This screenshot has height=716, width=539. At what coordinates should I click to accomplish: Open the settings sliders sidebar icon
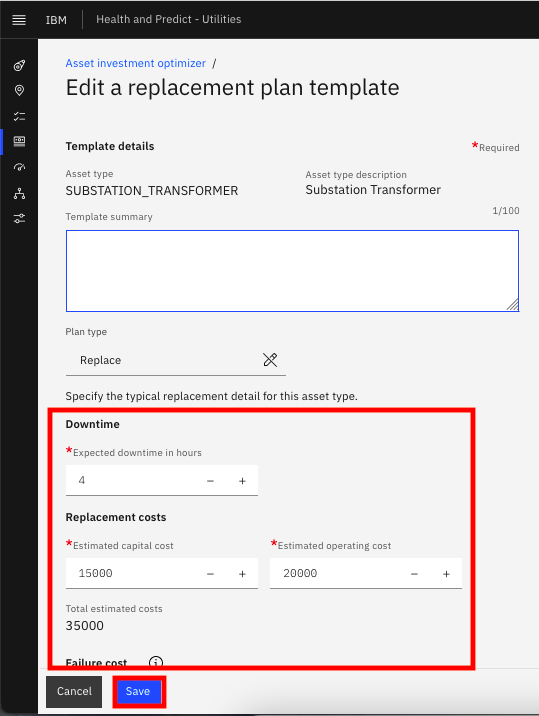pos(19,218)
